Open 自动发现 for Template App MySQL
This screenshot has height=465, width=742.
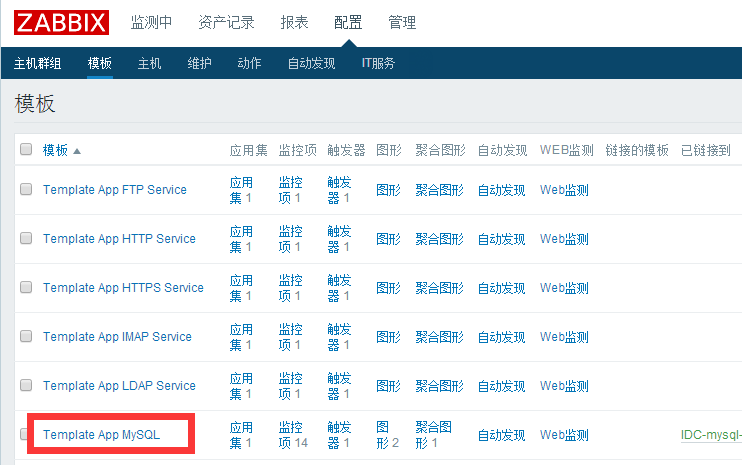502,435
